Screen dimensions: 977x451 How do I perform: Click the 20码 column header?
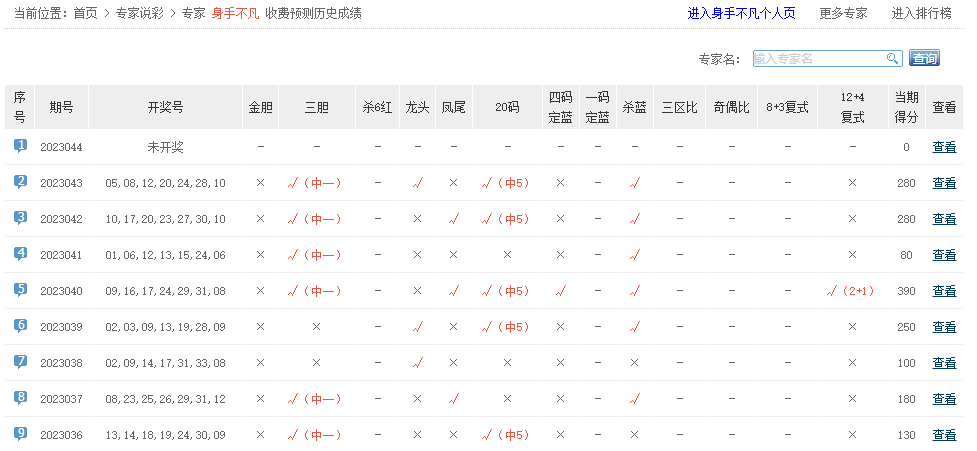point(507,107)
